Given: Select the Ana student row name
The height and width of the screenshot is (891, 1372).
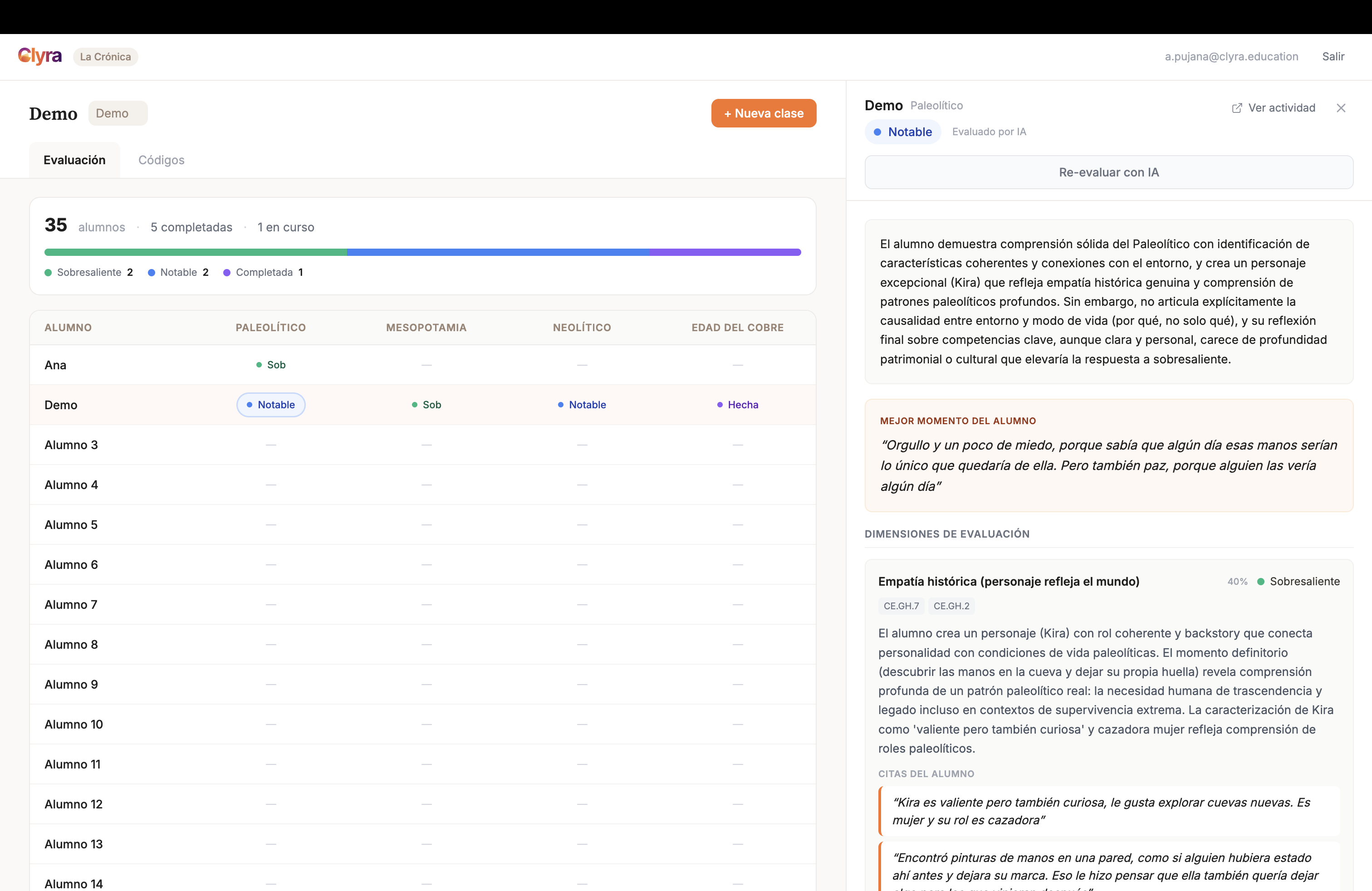Looking at the screenshot, I should click(55, 365).
